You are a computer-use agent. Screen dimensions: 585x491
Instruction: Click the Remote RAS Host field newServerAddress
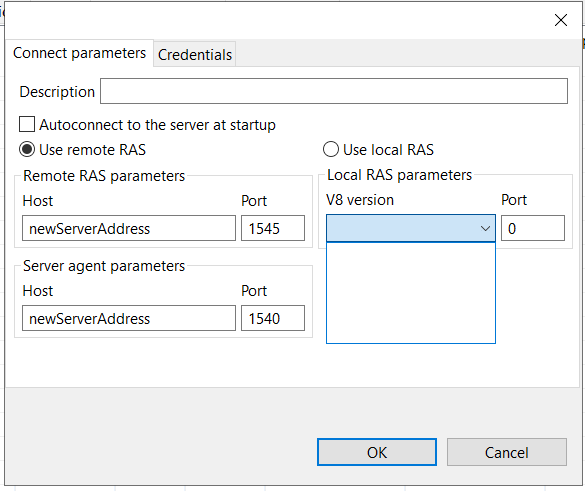[129, 228]
